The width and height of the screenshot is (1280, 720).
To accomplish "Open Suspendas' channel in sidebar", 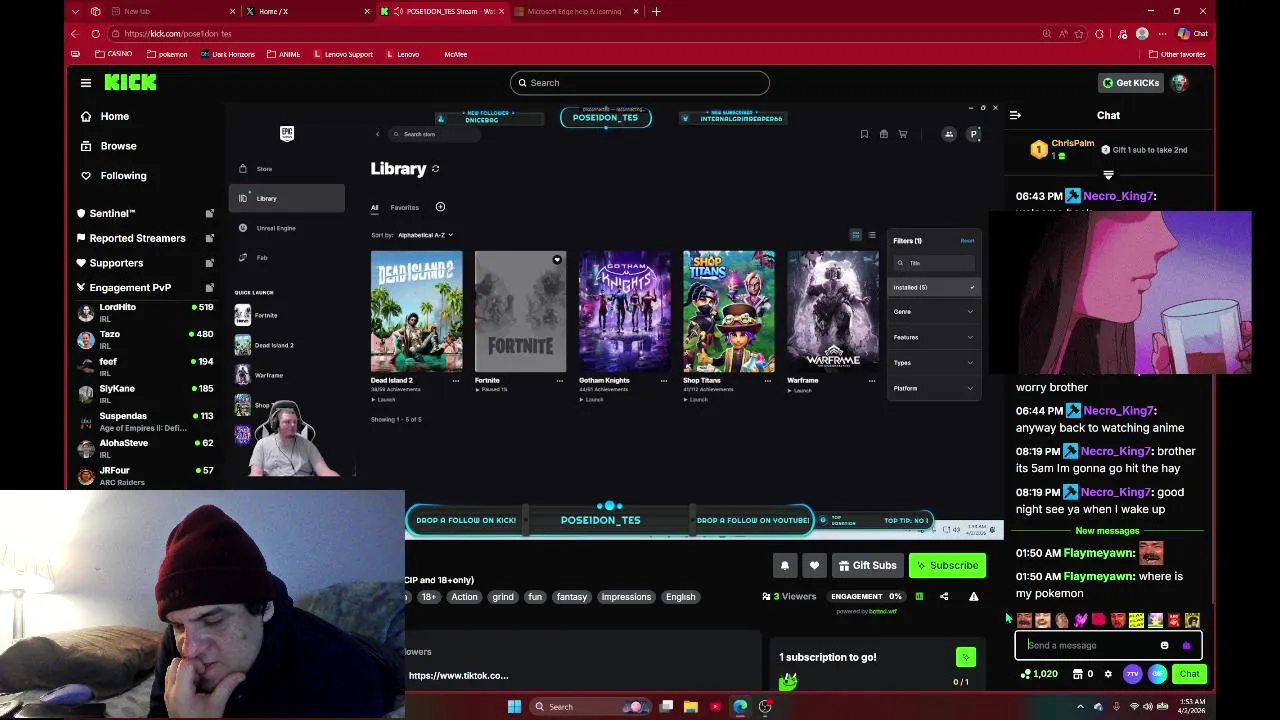I will (x=146, y=421).
